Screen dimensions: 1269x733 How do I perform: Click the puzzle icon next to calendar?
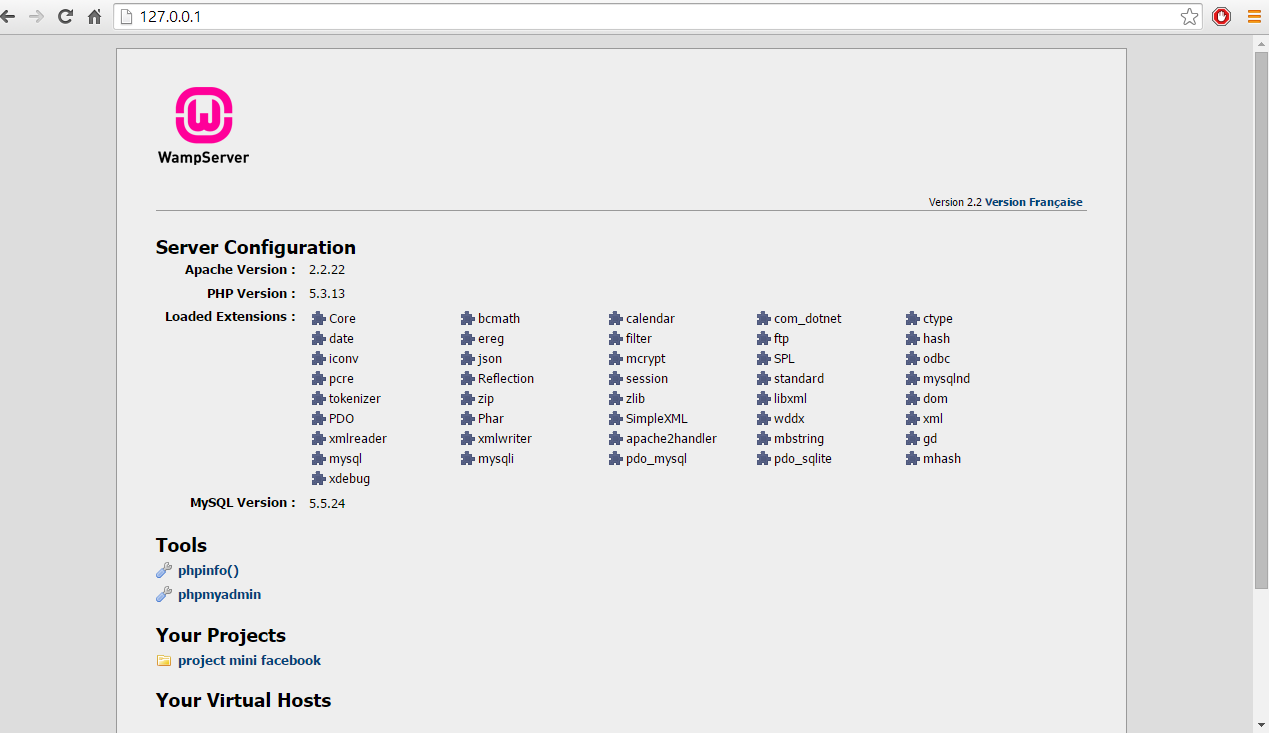pyautogui.click(x=616, y=318)
